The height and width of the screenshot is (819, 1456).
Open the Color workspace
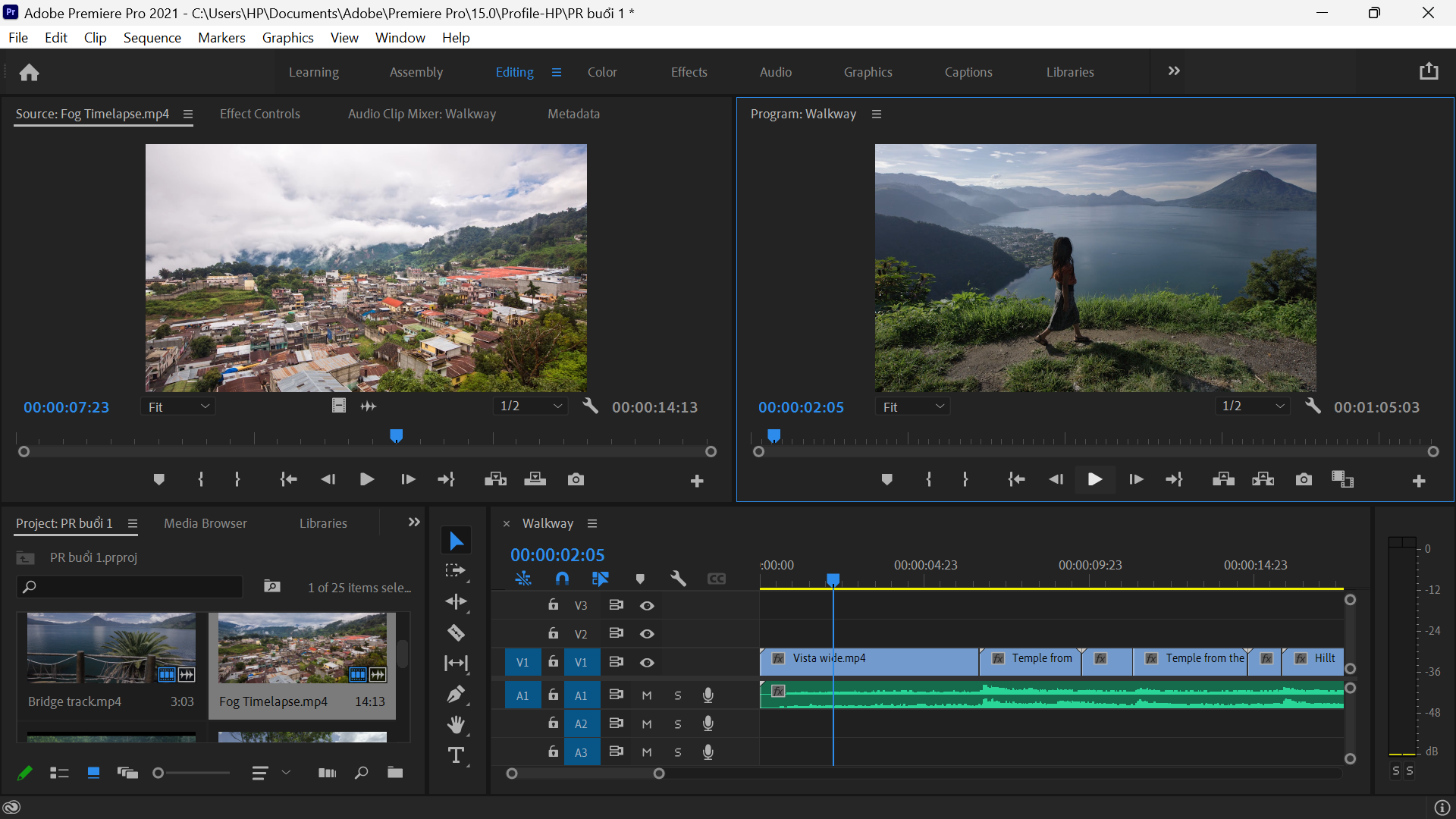click(602, 72)
